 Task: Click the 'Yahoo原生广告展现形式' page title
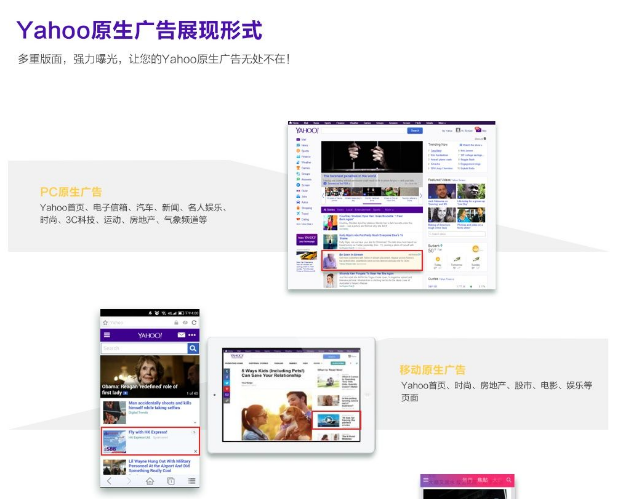139,30
